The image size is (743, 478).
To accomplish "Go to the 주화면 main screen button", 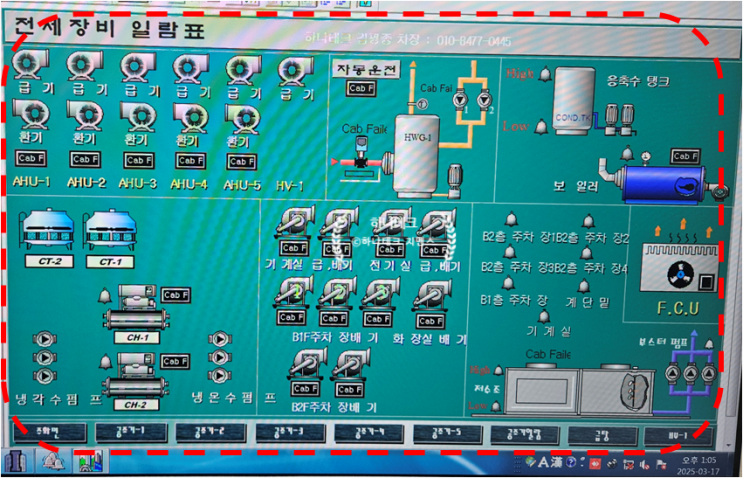I will click(x=50, y=432).
